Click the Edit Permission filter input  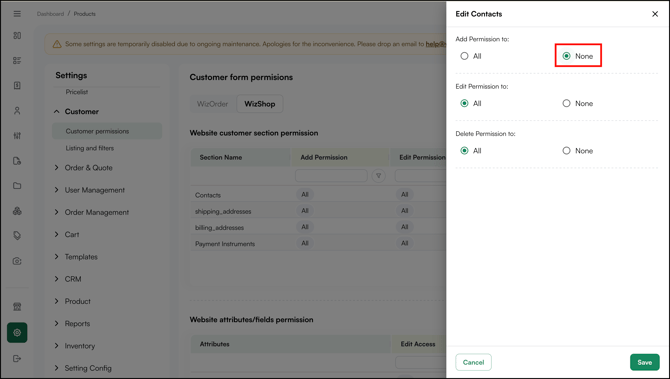(x=420, y=176)
